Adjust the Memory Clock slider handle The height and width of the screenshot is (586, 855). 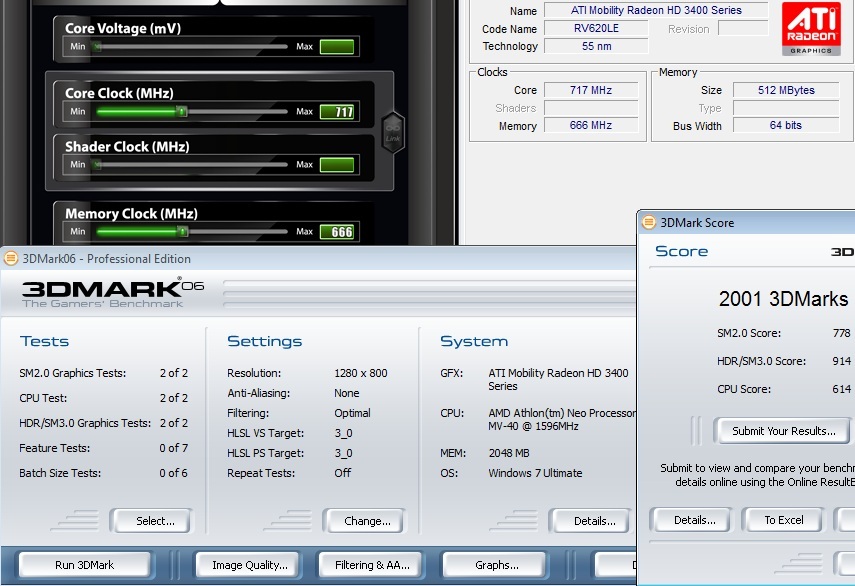coord(183,232)
